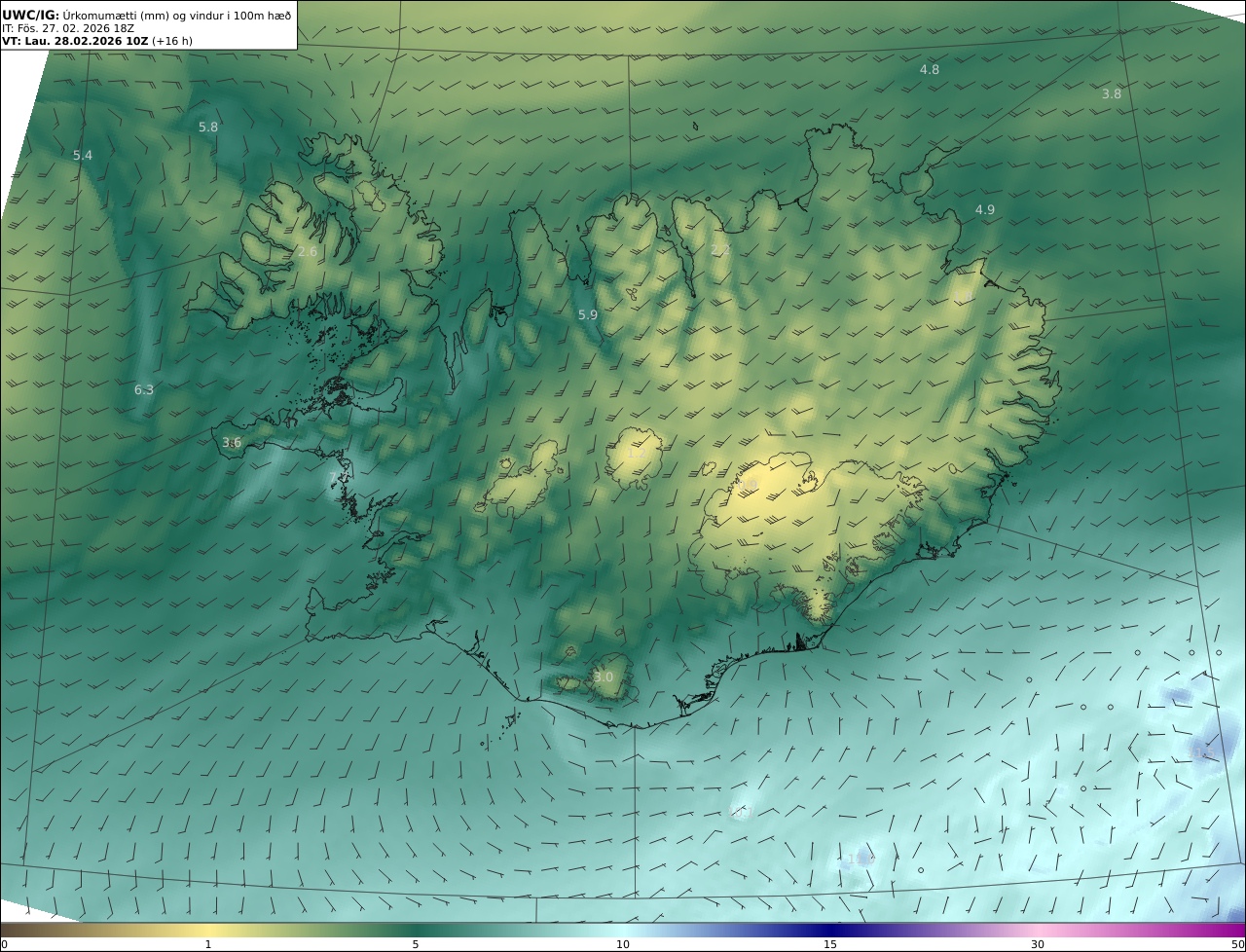The height and width of the screenshot is (952, 1246).
Task: Click the 5.4 value label on map
Action: point(83,155)
